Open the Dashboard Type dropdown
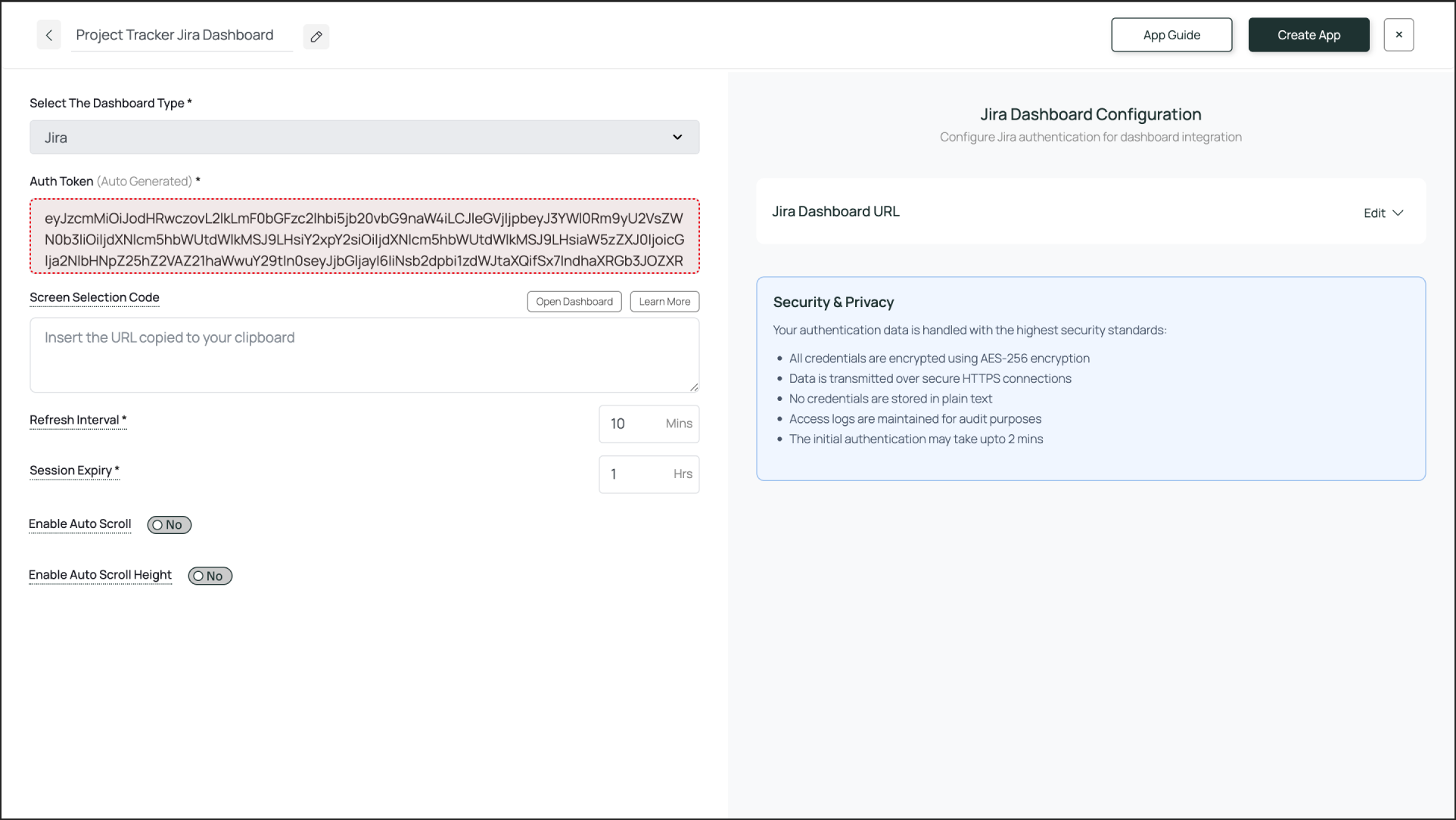1456x820 pixels. (364, 137)
